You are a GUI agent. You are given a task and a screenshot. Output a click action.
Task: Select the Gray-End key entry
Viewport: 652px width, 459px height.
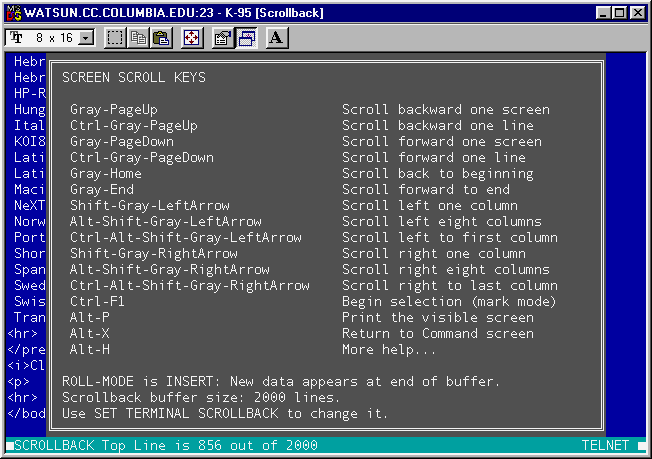pyautogui.click(x=101, y=190)
